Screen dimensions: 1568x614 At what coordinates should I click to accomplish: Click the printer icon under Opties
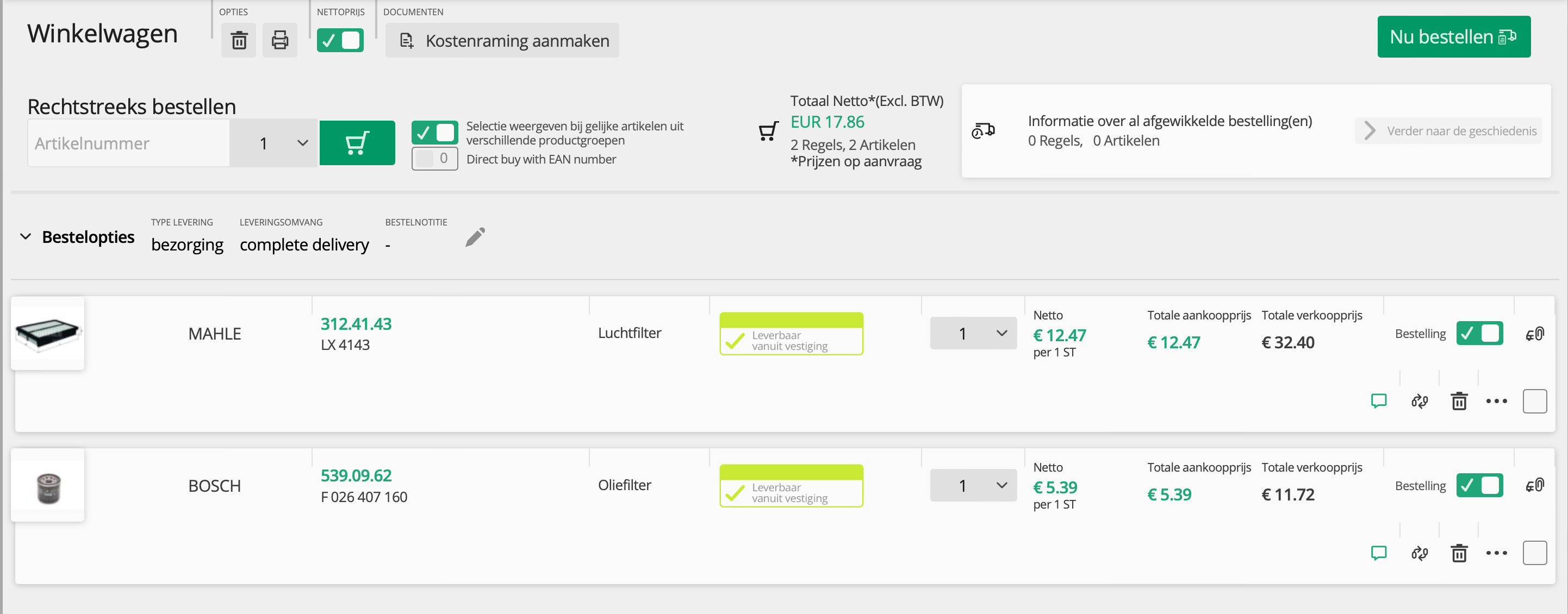click(x=279, y=41)
